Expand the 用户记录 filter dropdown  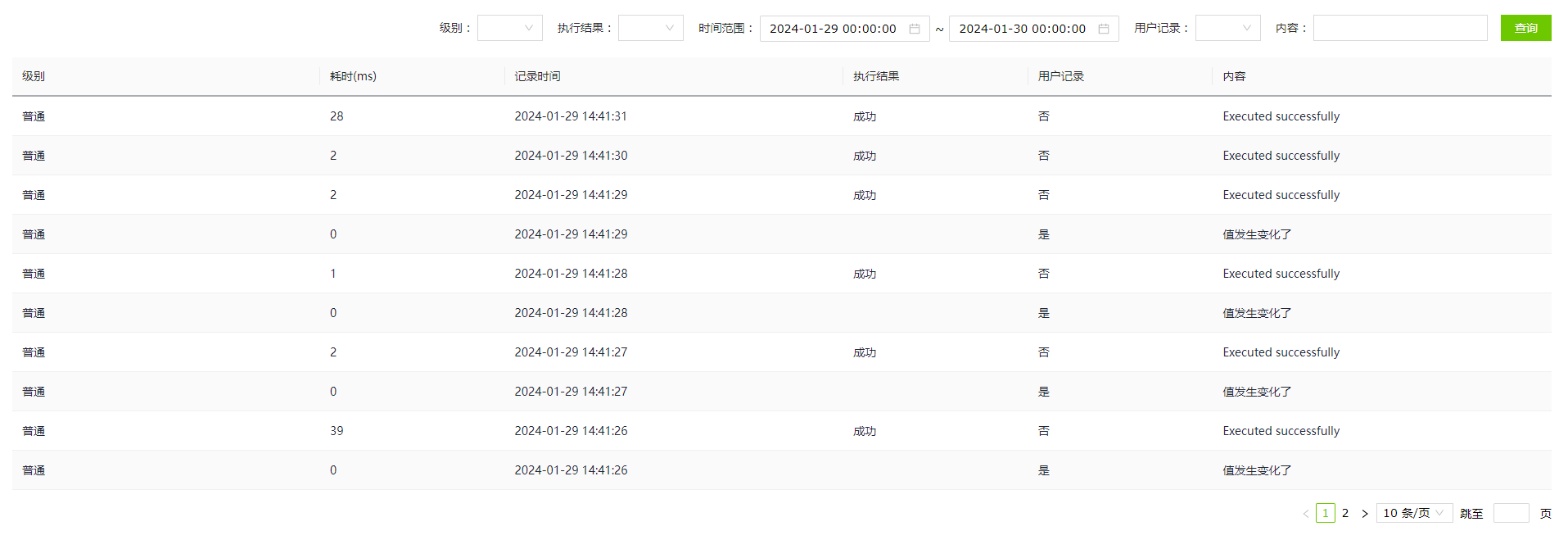point(1227,28)
